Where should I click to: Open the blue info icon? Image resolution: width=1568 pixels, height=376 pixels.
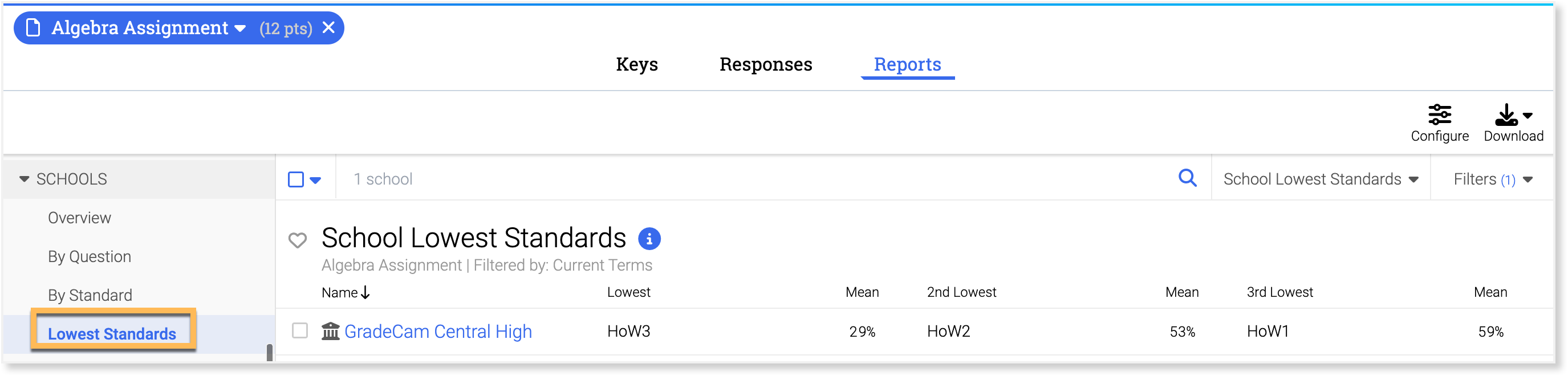(x=649, y=239)
